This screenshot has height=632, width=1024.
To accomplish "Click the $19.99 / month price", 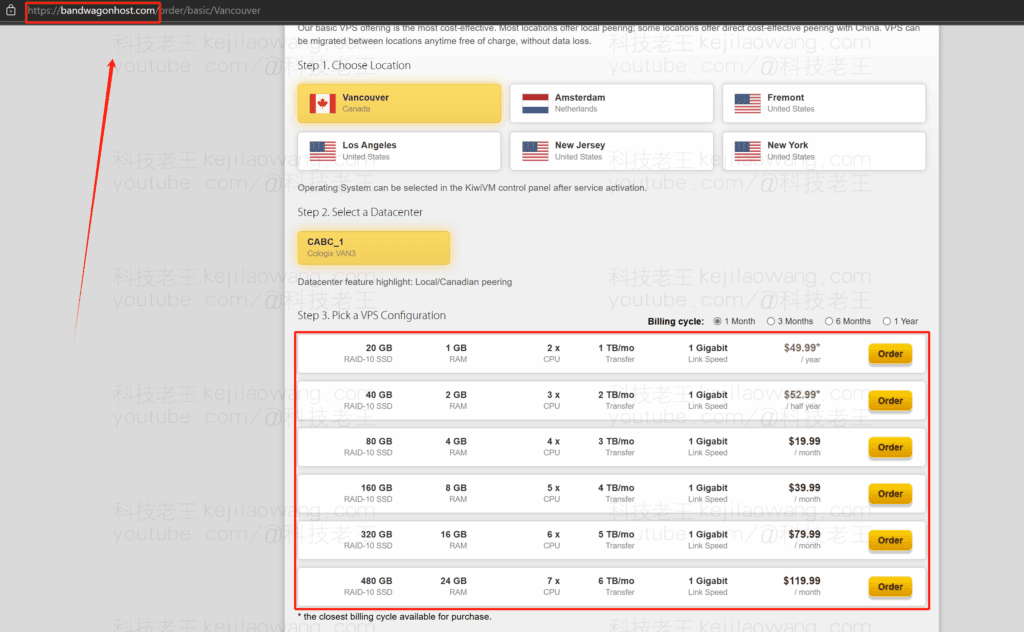I will (x=804, y=447).
